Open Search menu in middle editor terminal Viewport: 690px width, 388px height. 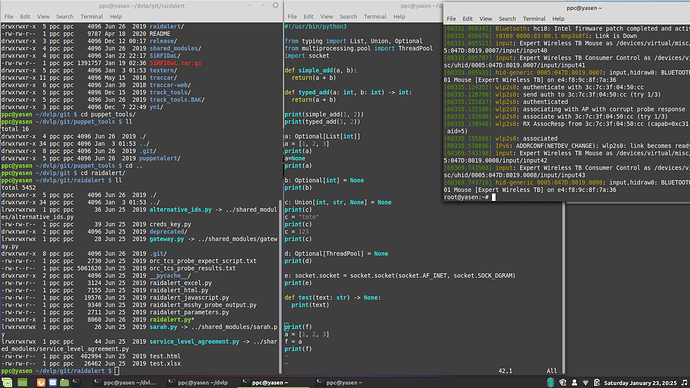coord(348,17)
